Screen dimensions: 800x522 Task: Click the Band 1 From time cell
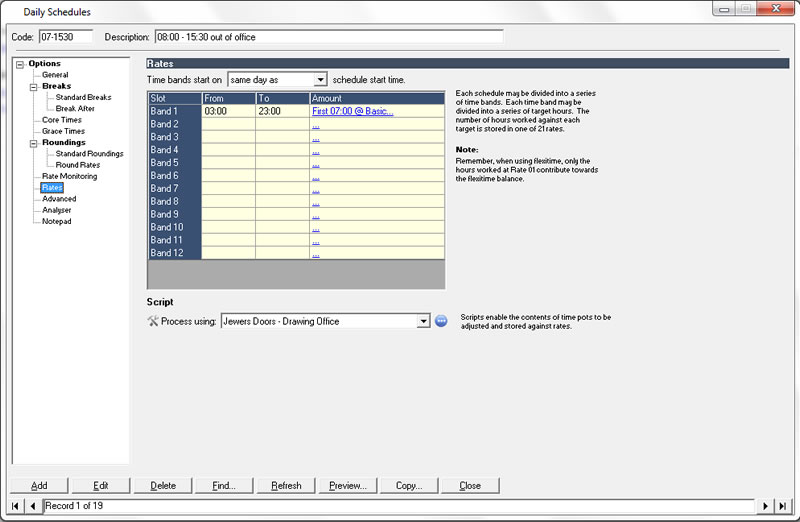[228, 111]
